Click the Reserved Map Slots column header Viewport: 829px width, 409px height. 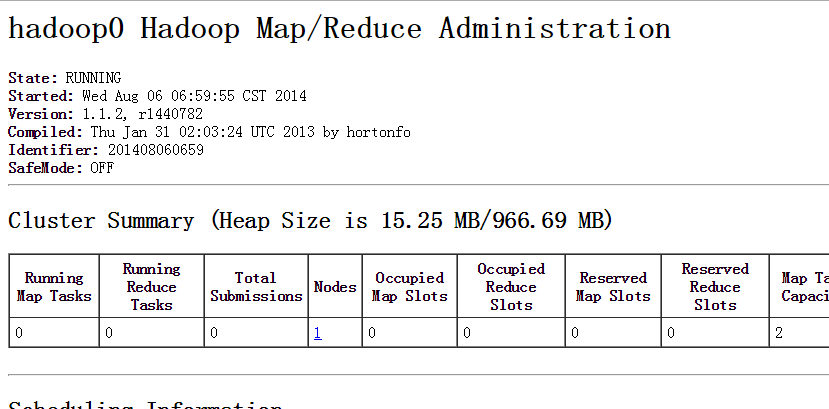tap(614, 287)
